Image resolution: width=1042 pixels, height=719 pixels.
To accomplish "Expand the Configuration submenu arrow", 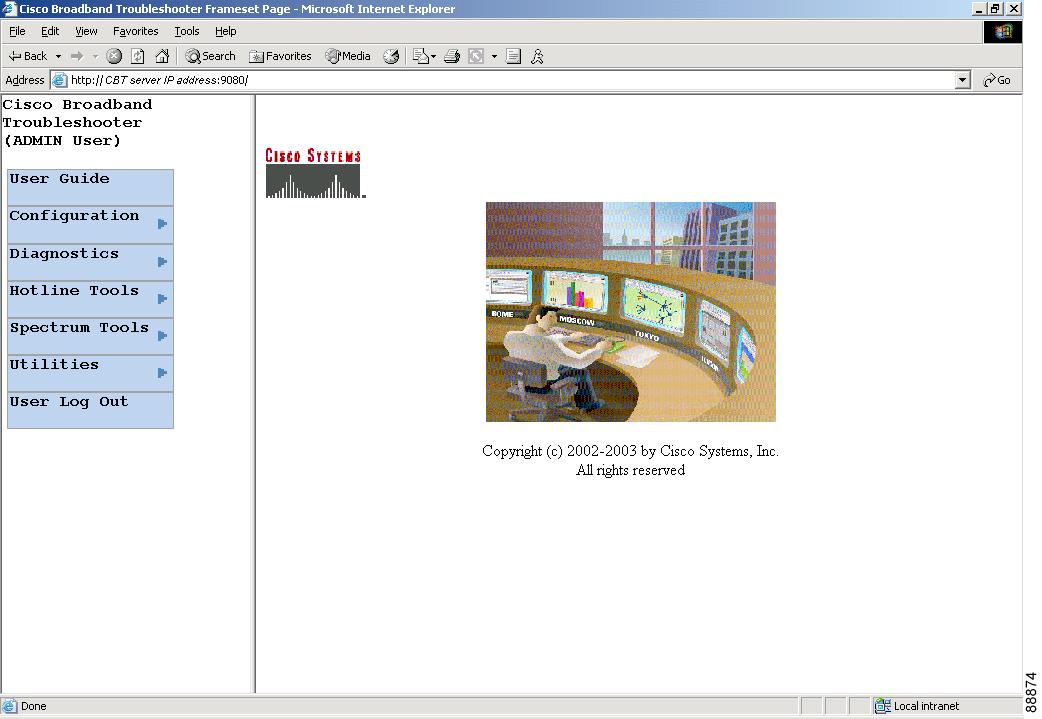I will [x=162, y=224].
